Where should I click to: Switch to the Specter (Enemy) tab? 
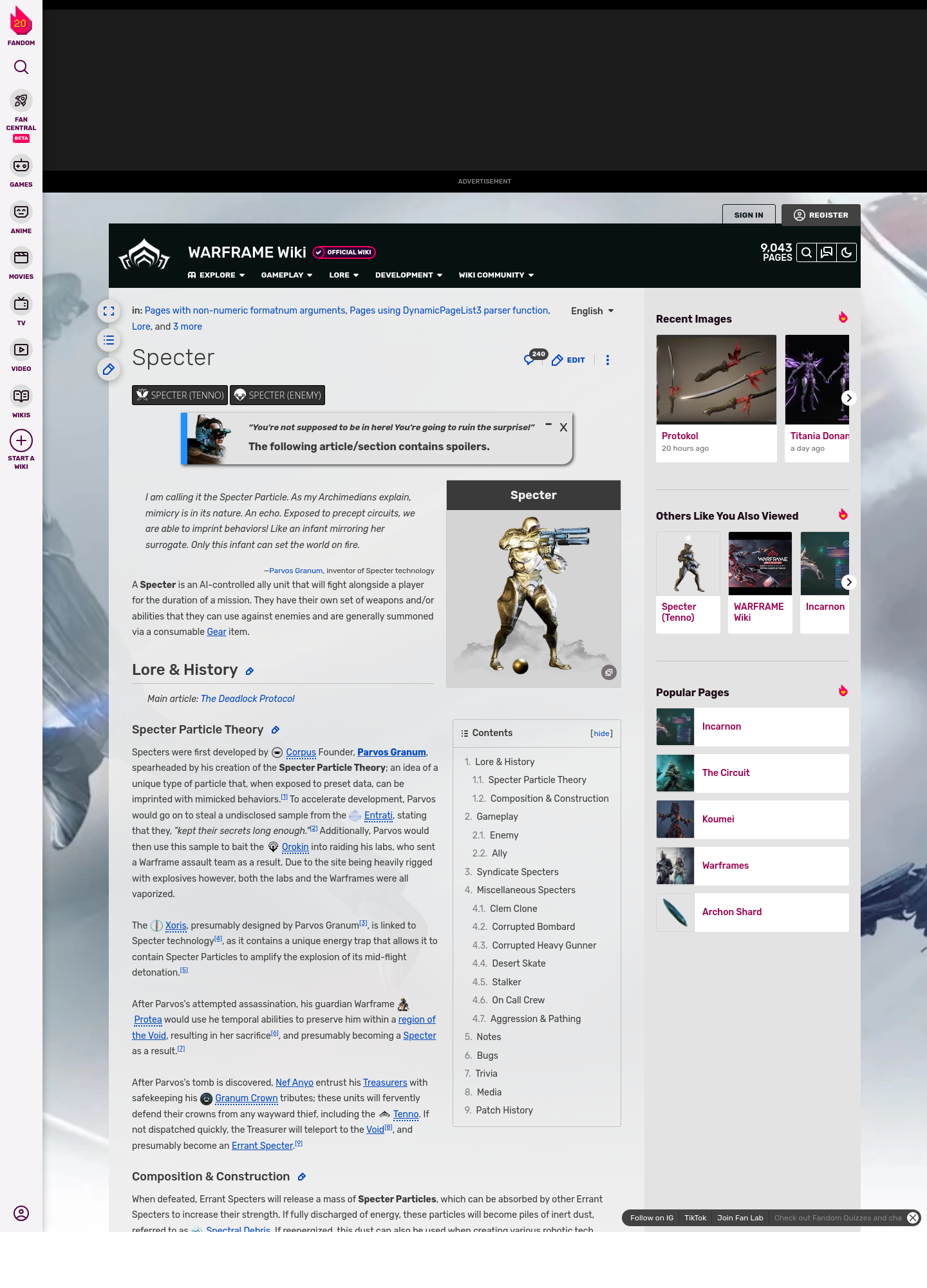[x=277, y=395]
